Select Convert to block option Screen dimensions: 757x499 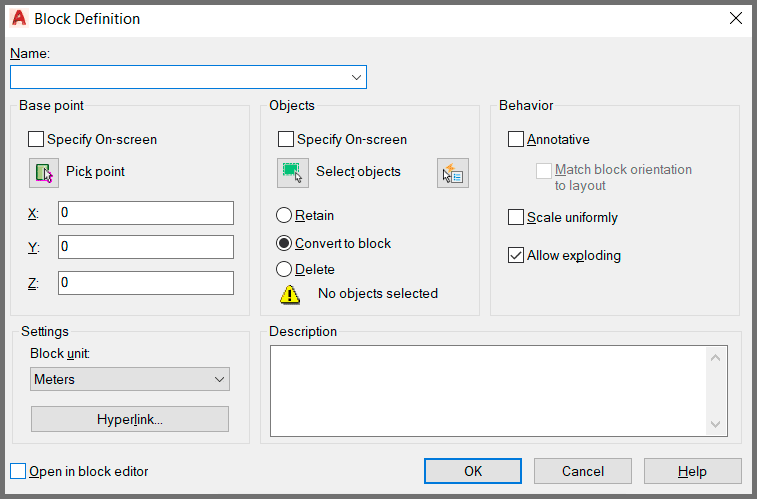coord(284,243)
